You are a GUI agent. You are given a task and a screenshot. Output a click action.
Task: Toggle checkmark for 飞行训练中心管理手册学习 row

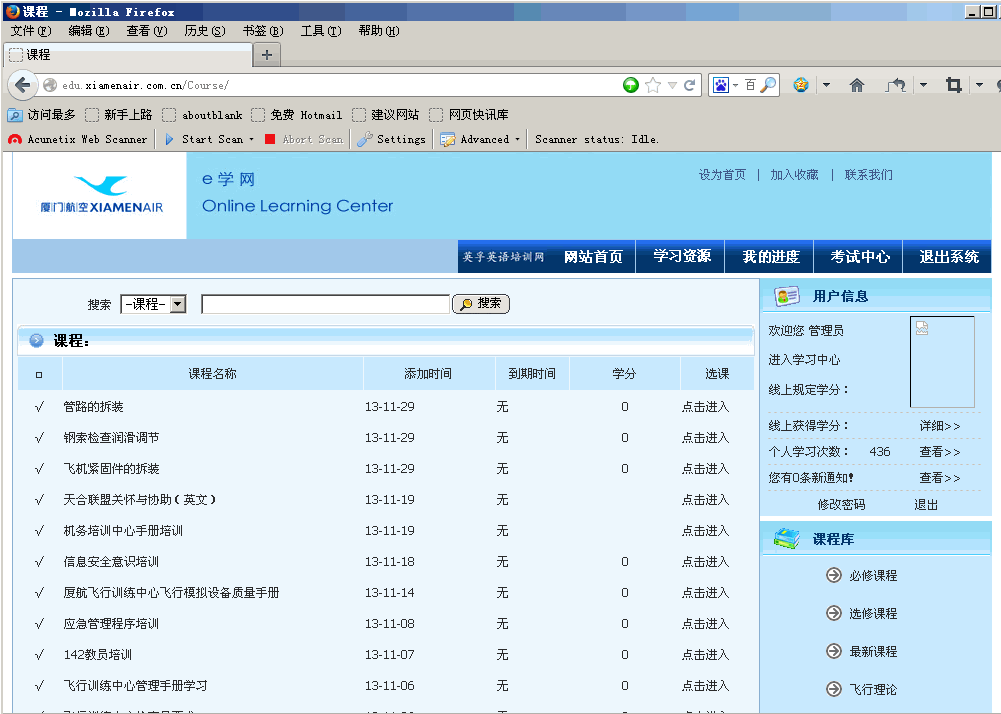click(39, 686)
